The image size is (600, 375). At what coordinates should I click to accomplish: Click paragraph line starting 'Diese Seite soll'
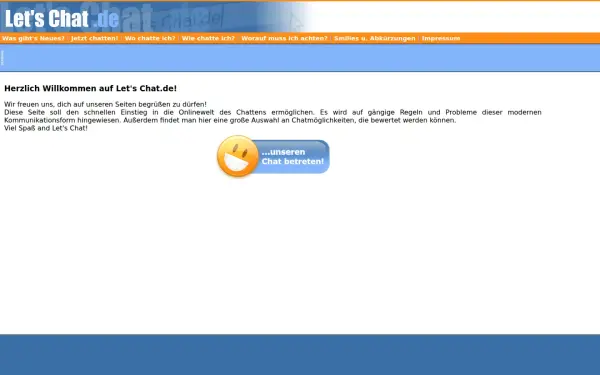pos(273,112)
